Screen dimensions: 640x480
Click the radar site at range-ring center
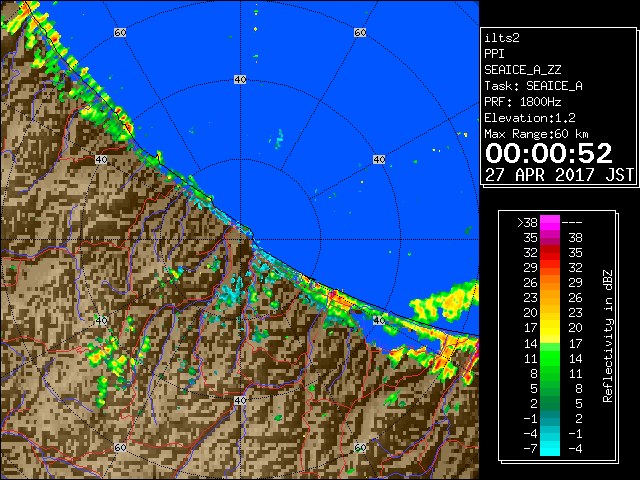tap(240, 240)
